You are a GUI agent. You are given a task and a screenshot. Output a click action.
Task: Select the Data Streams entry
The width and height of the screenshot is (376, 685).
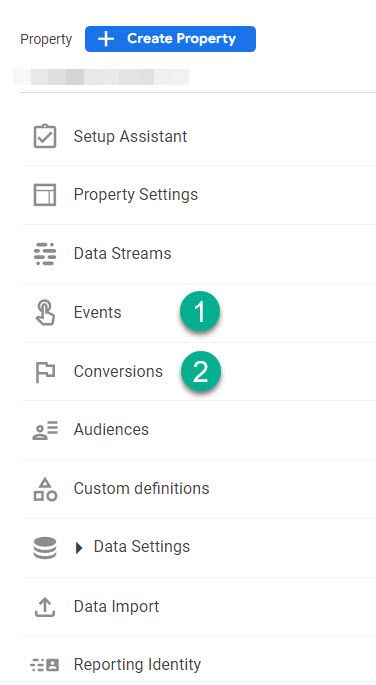[122, 254]
